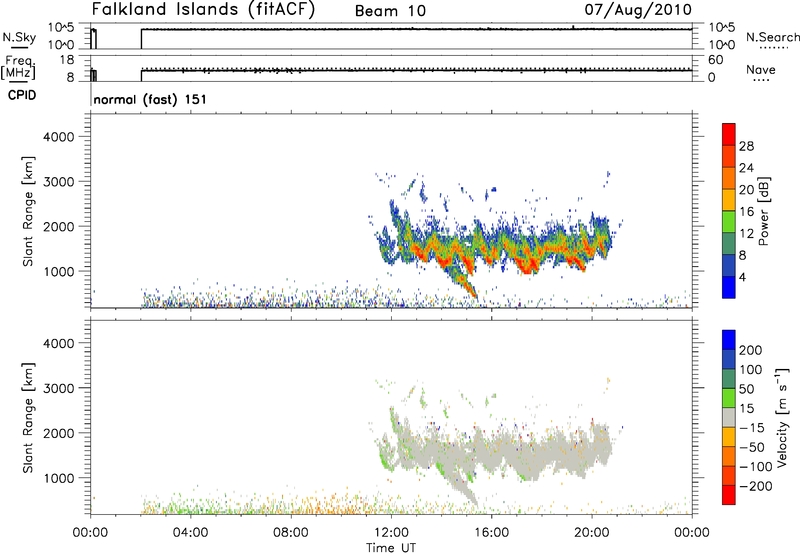
Task: Click the '3000' tick on velocity panel
Action: 59,388
